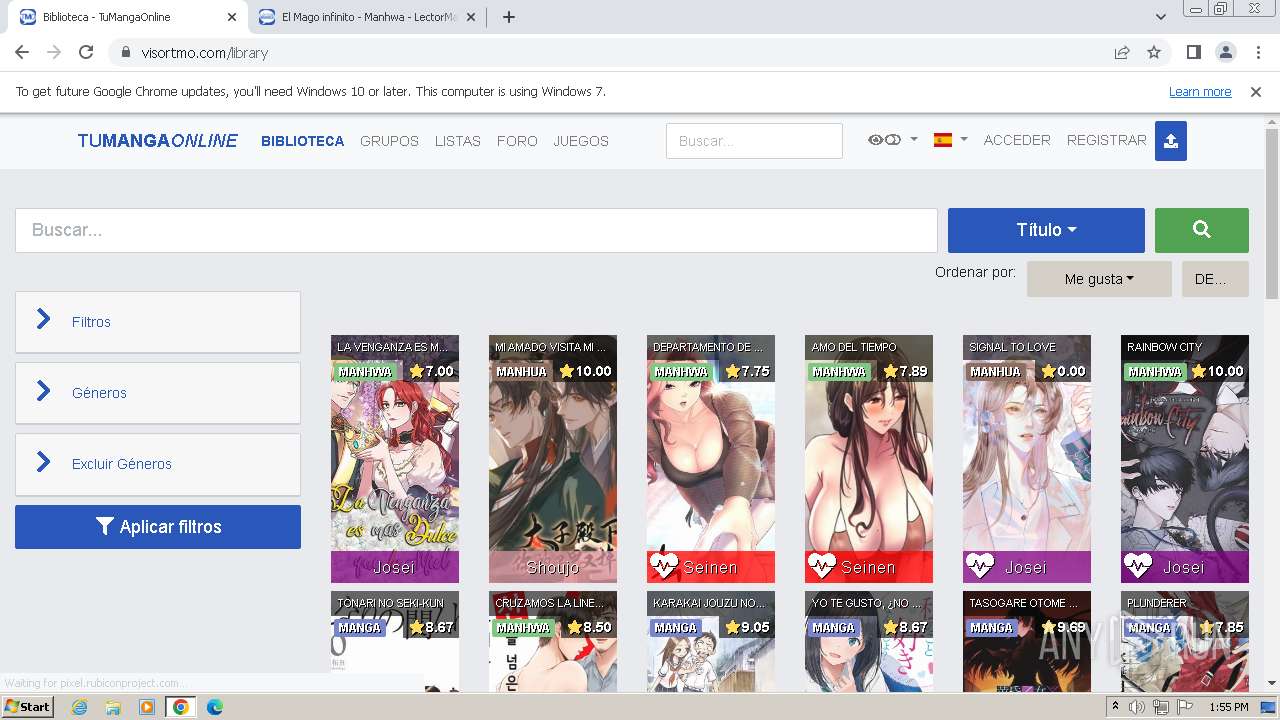
Task: Open the Chrome three-dot menu
Action: (x=1256, y=53)
